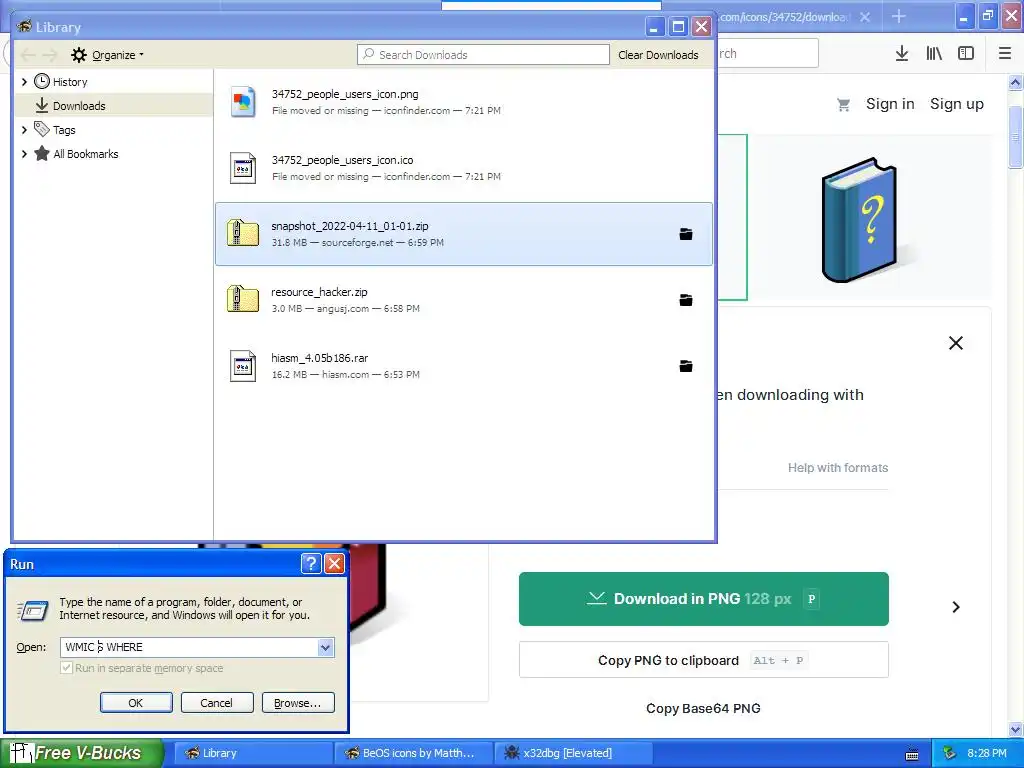Click Sign up link

957,104
